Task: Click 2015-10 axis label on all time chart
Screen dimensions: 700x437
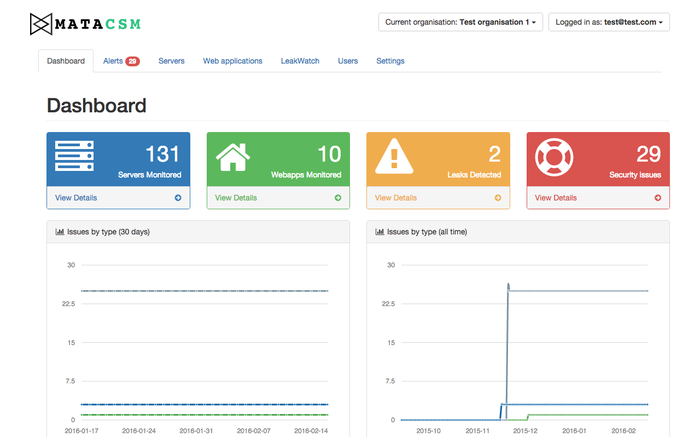Action: pos(428,431)
